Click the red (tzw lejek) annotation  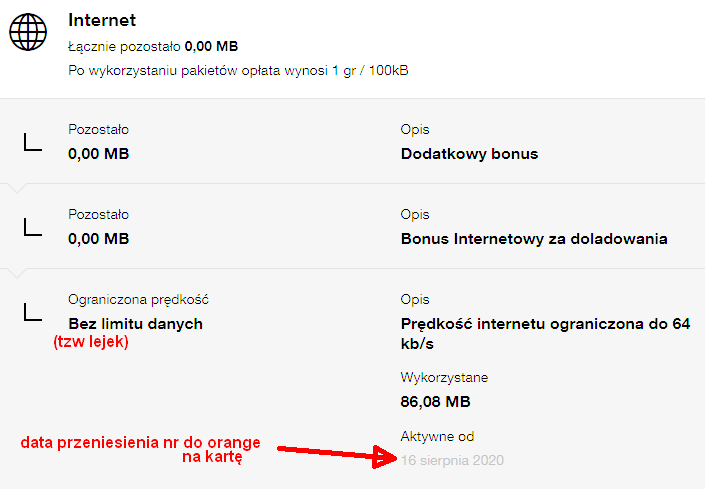coord(91,342)
